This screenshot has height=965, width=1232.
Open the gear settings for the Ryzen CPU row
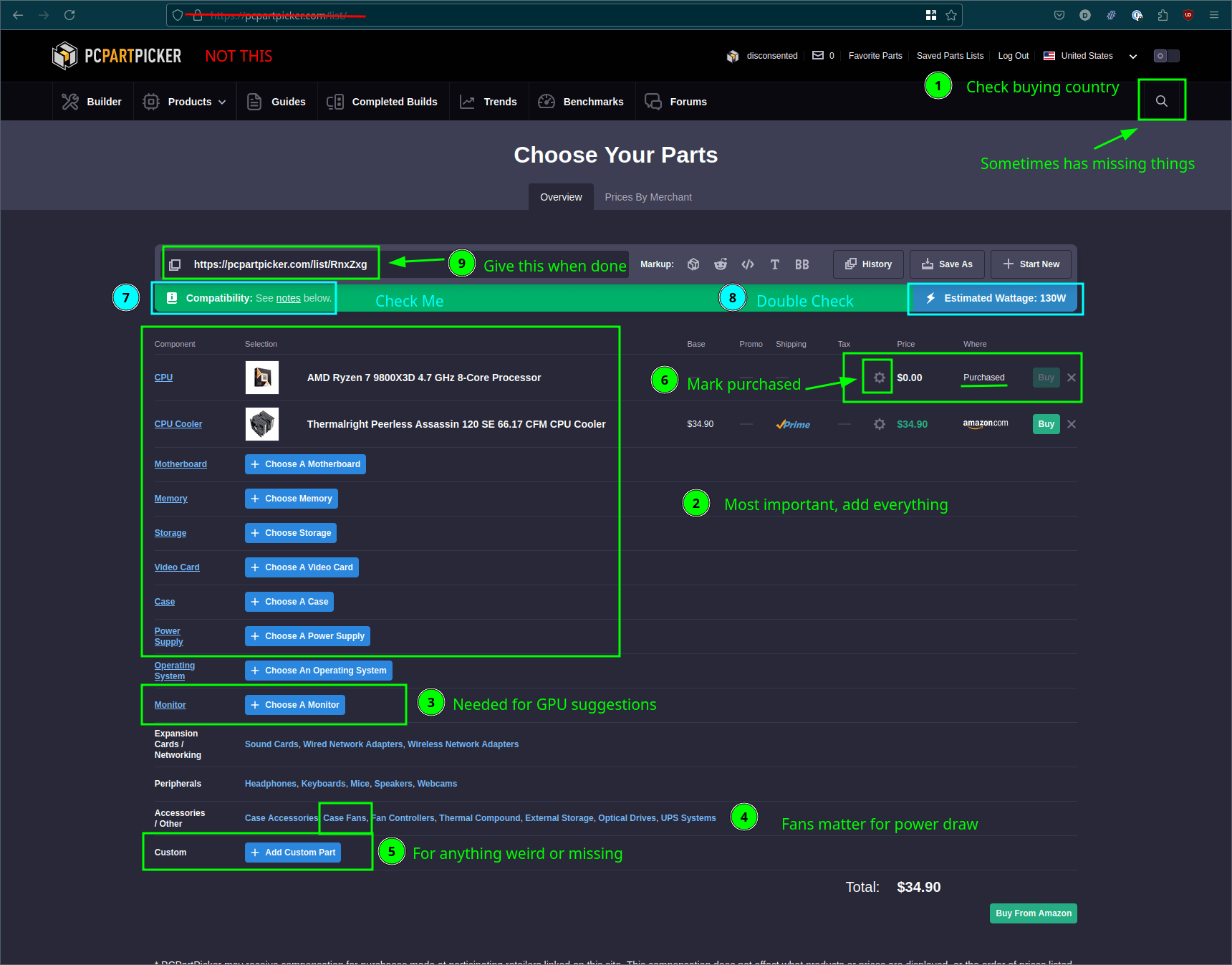tap(880, 378)
